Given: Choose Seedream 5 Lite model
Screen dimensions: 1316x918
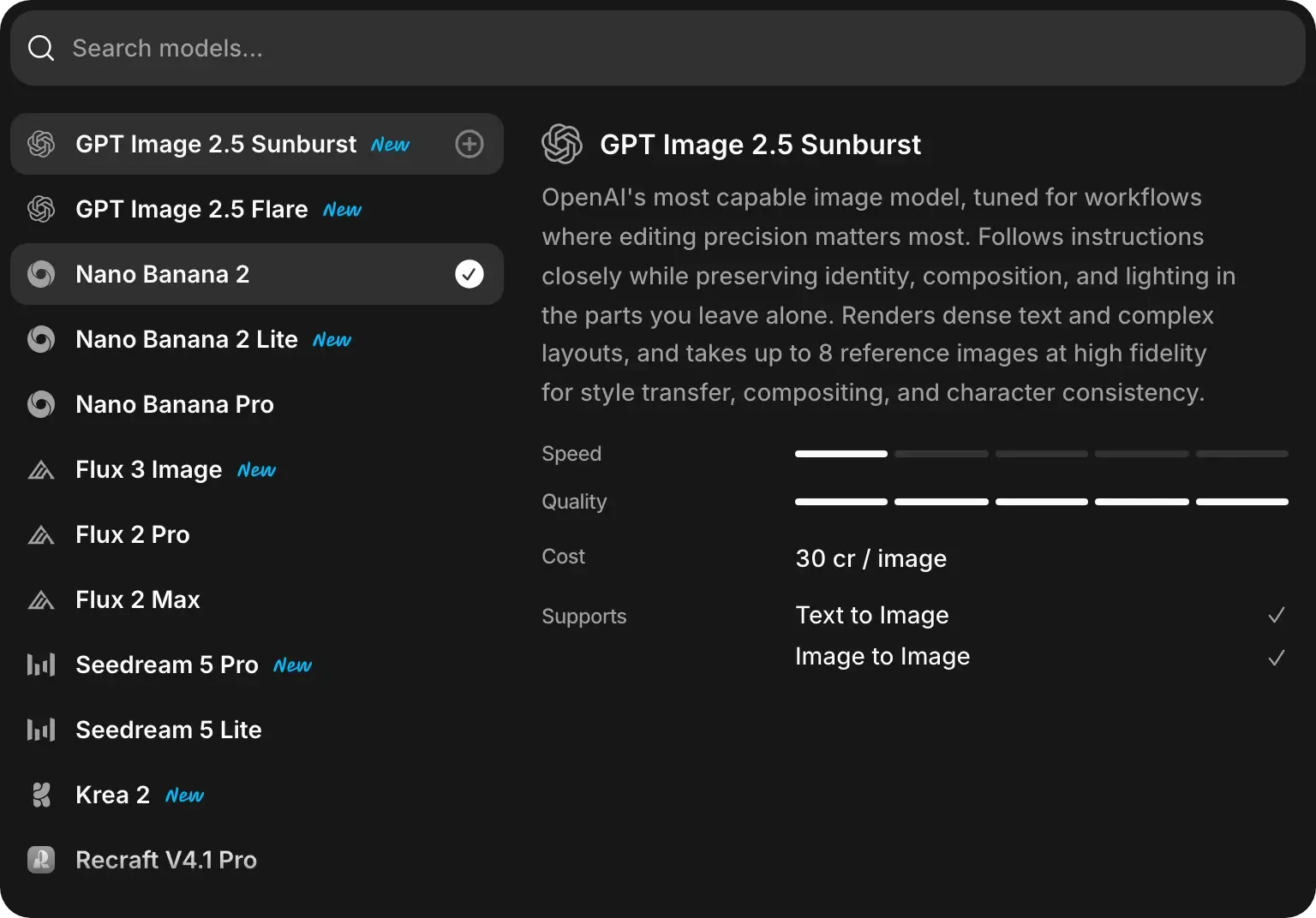Looking at the screenshot, I should pyautogui.click(x=257, y=730).
